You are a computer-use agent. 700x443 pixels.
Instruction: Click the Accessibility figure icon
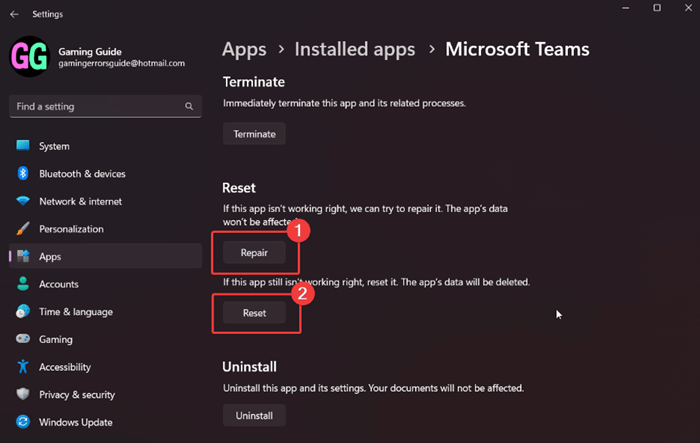[x=23, y=367]
